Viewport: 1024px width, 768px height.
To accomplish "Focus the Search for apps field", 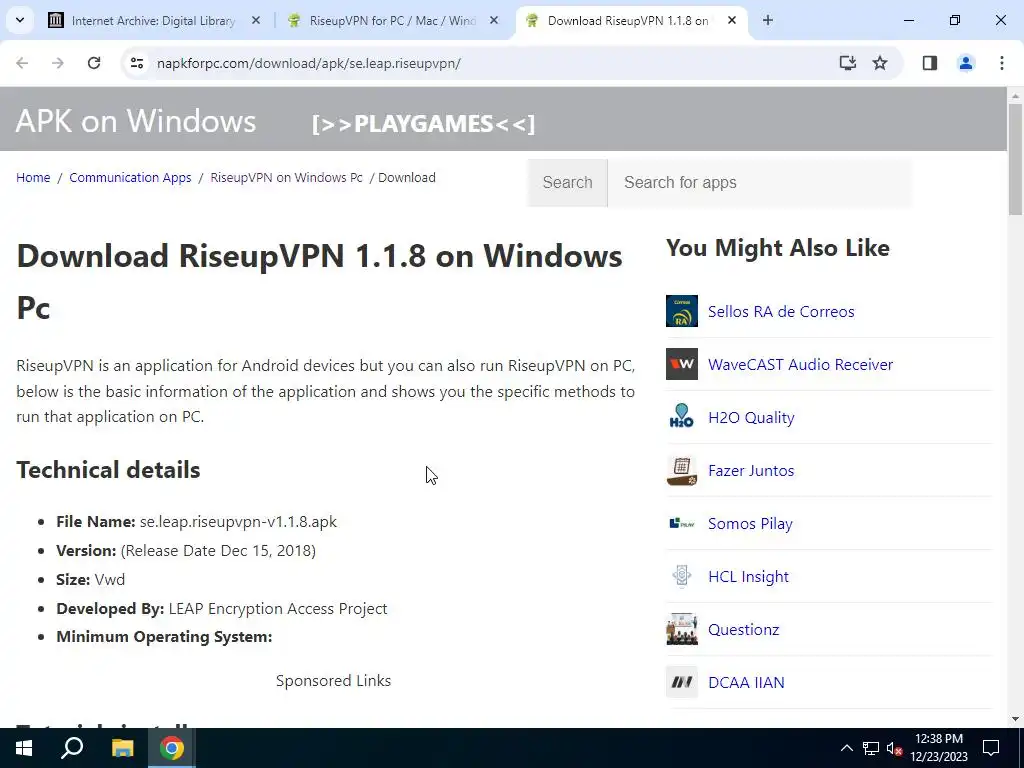I will coord(760,182).
